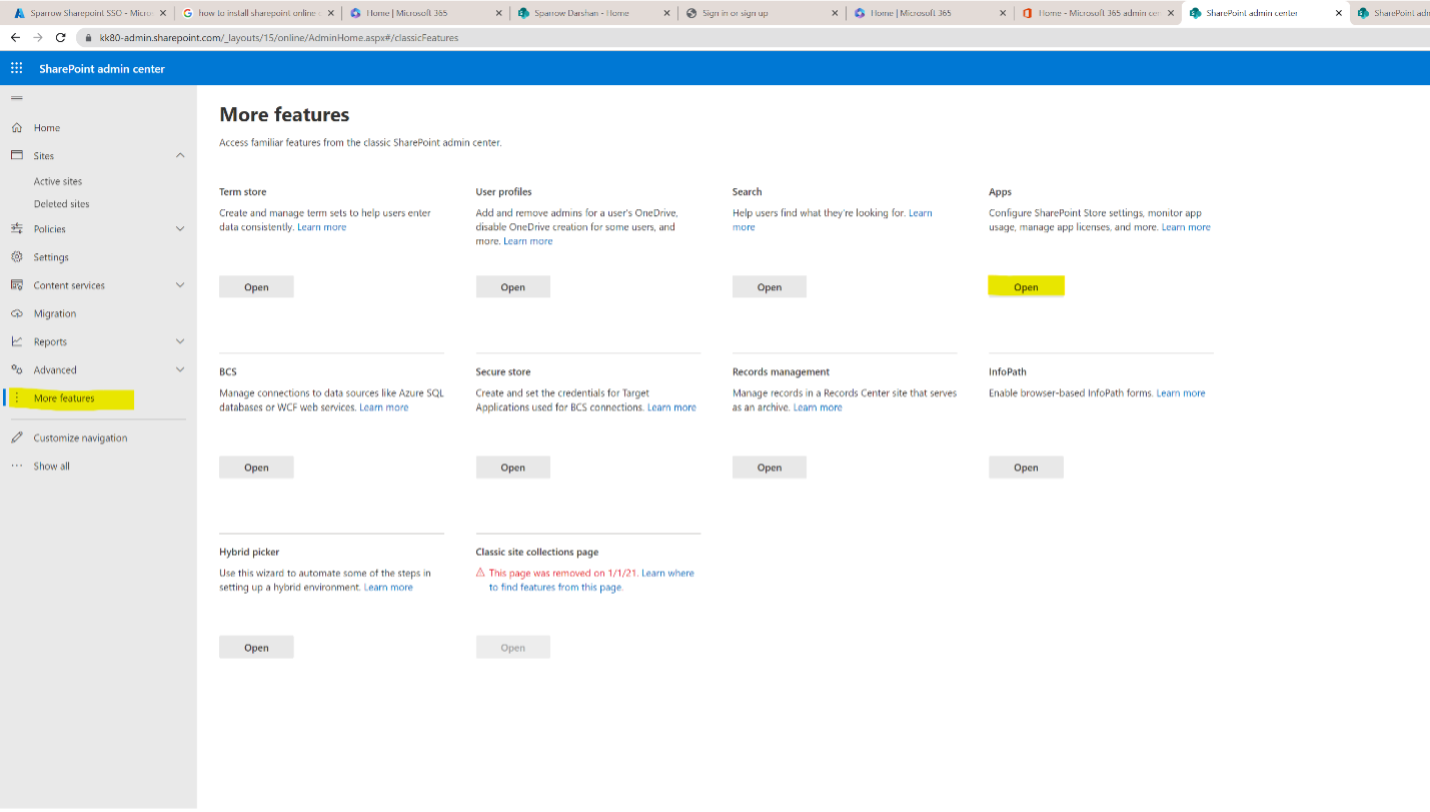Image resolution: width=1430 pixels, height=812 pixels.
Task: Open the highlighted Apps feature
Action: point(1026,286)
